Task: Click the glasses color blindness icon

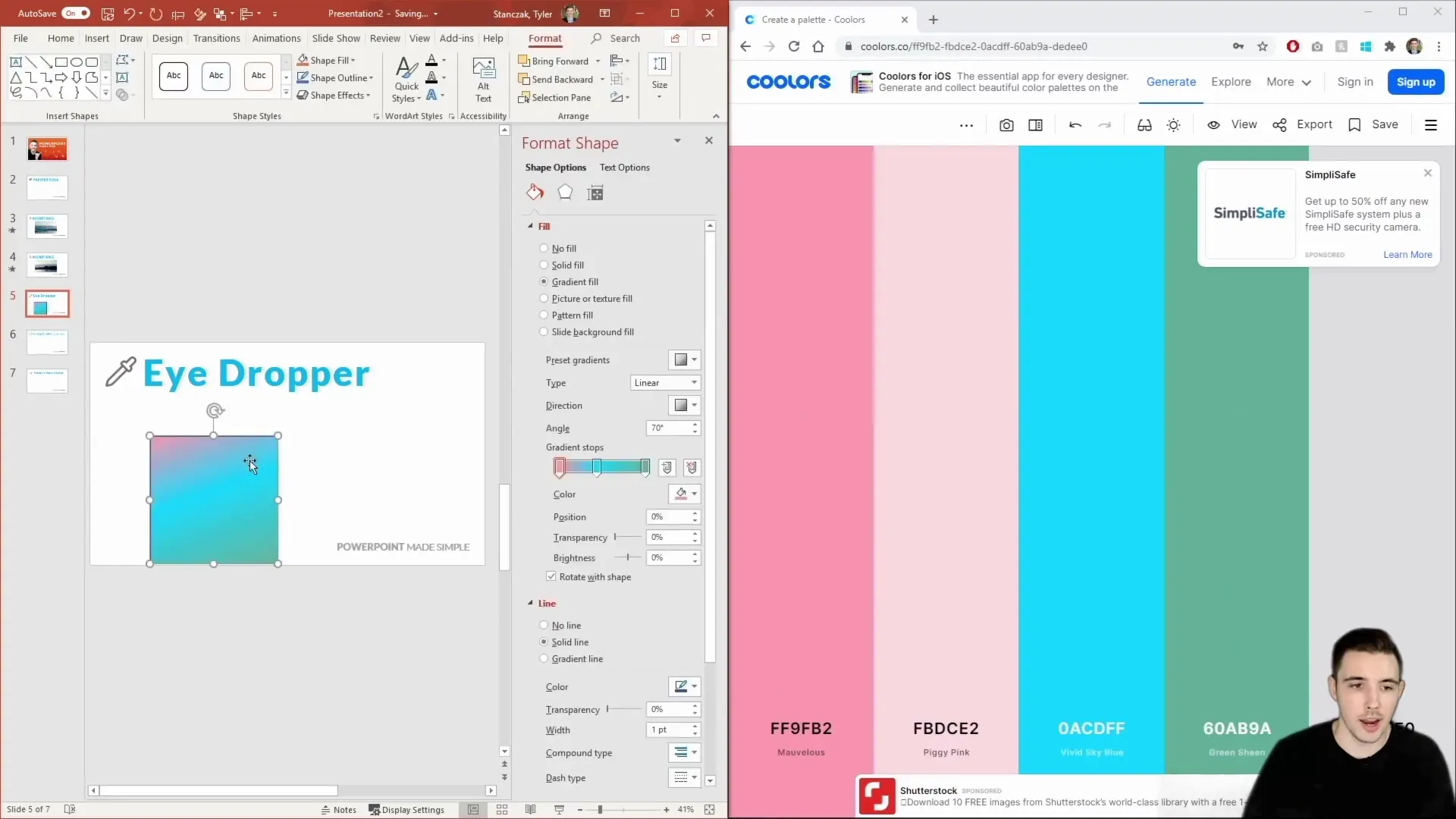Action: coord(1144,125)
